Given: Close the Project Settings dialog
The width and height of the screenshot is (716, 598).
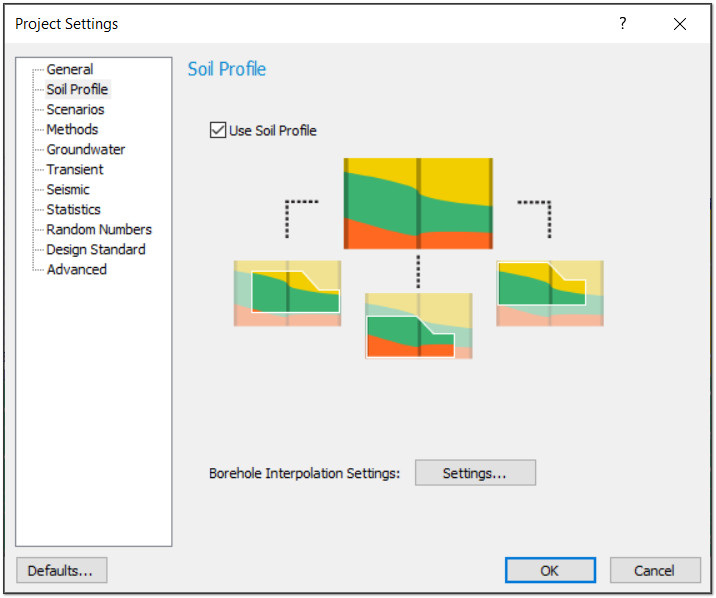Looking at the screenshot, I should (679, 24).
